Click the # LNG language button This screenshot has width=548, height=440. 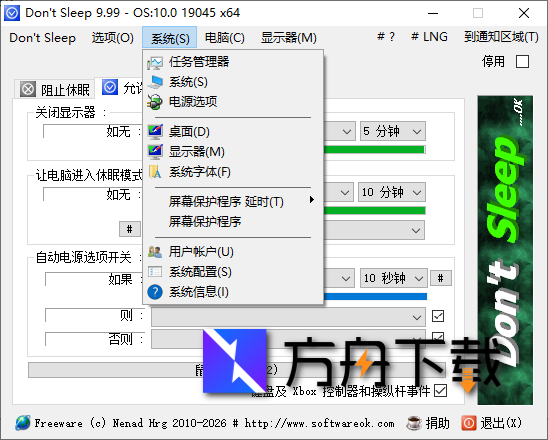[x=430, y=37]
